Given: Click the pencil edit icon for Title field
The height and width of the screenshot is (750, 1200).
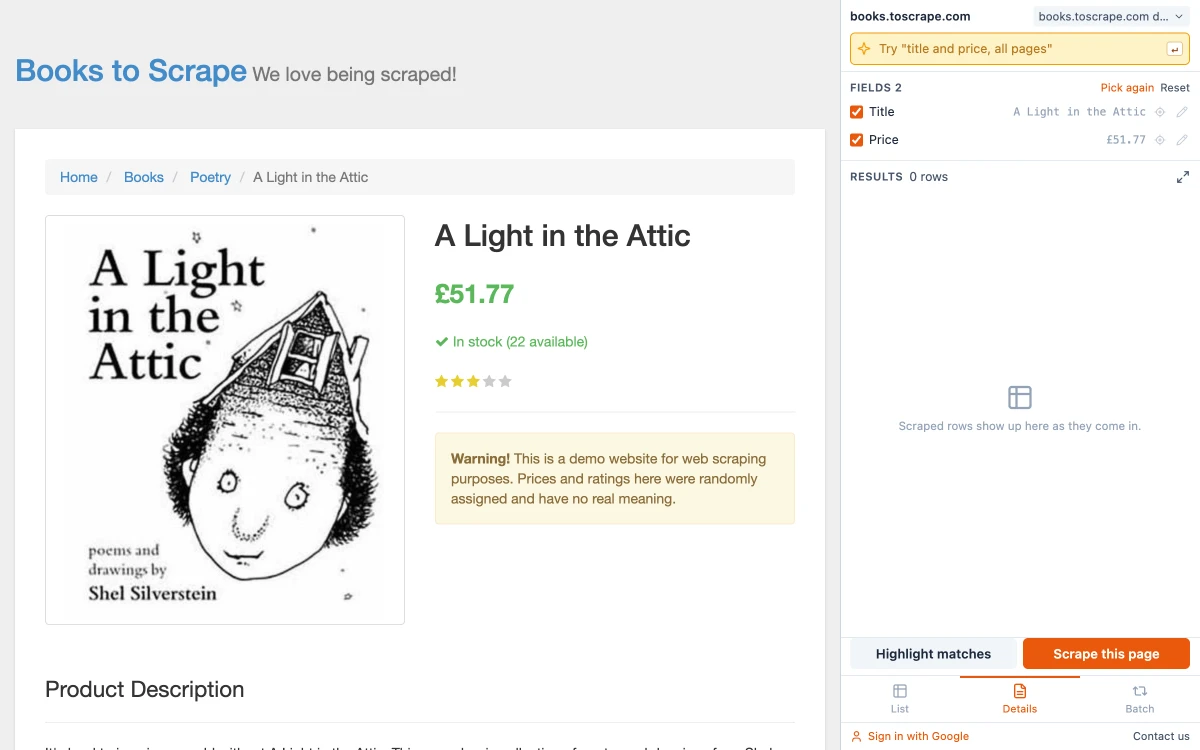Looking at the screenshot, I should (x=1182, y=112).
